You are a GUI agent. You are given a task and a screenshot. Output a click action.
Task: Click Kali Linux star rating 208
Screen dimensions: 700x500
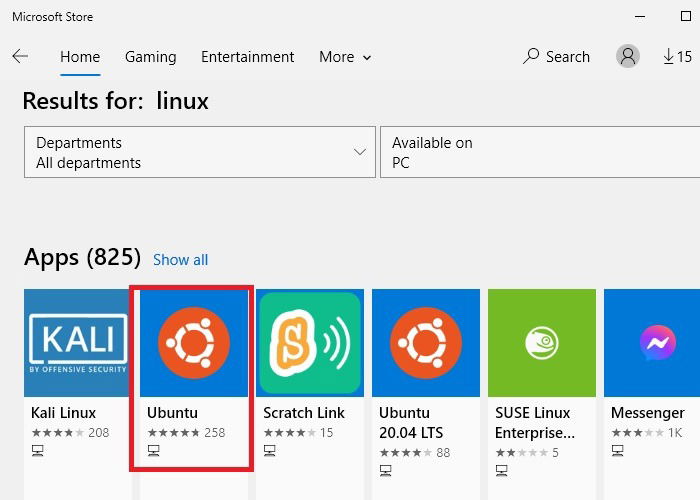[x=71, y=433]
